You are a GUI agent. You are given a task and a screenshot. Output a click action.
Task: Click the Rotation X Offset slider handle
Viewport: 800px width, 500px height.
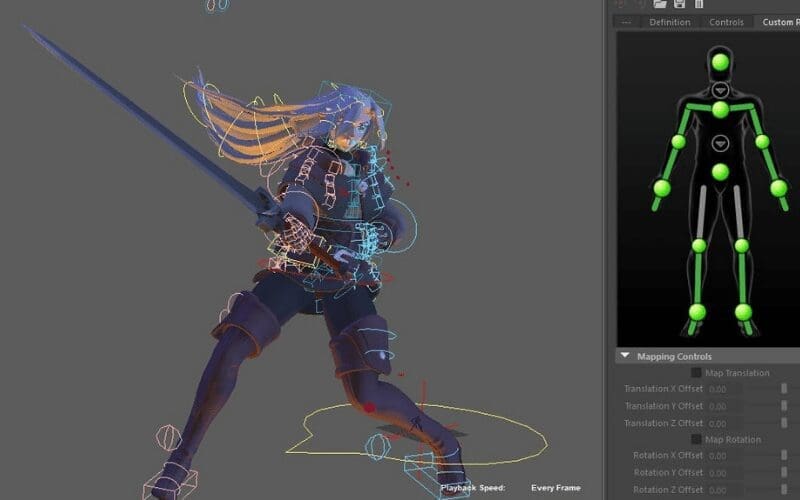(784, 455)
